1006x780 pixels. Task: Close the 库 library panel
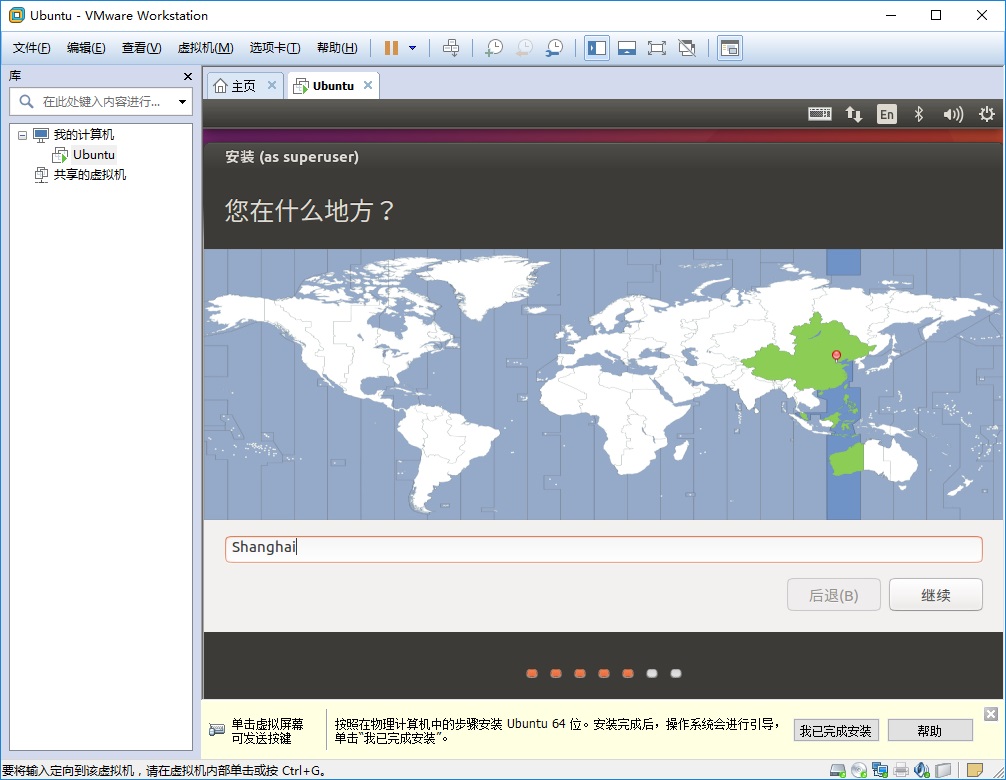(x=187, y=76)
